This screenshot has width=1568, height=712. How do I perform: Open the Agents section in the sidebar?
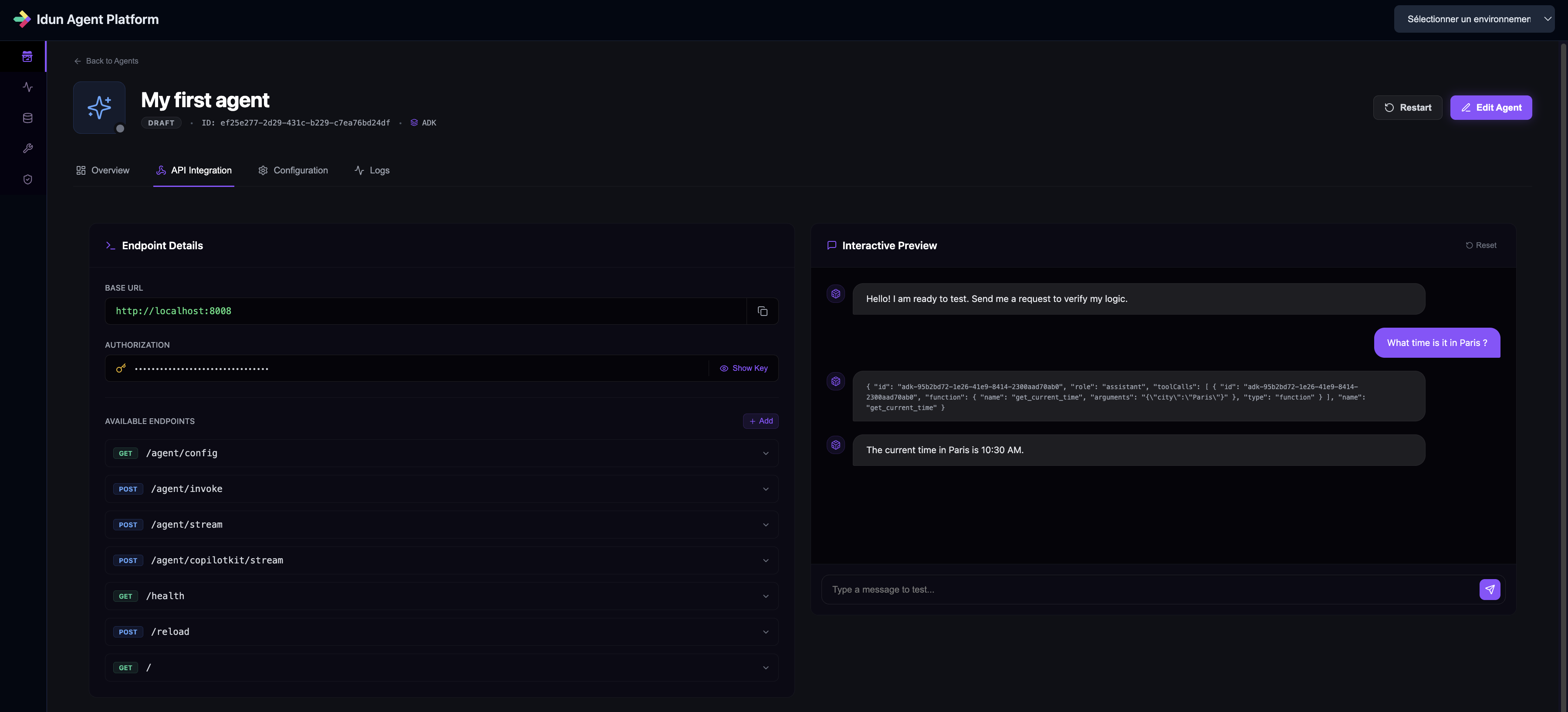pyautogui.click(x=27, y=56)
